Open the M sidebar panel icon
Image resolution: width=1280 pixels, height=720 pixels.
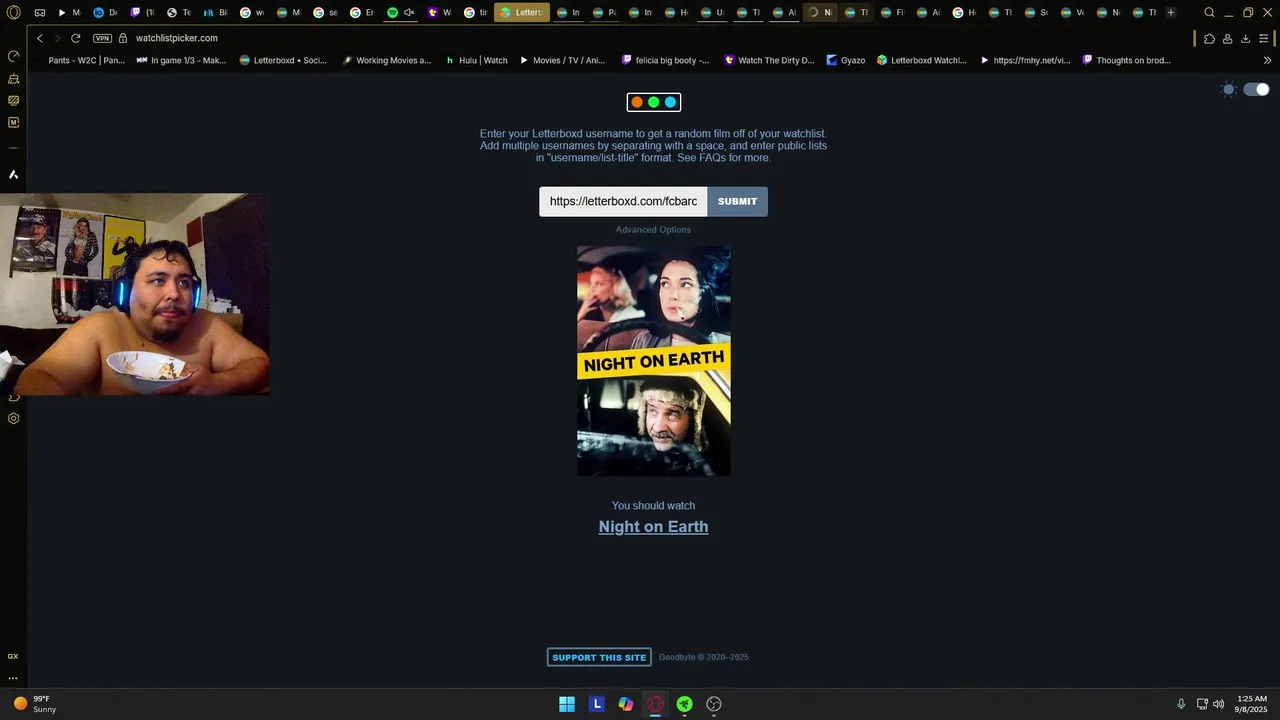coord(13,122)
